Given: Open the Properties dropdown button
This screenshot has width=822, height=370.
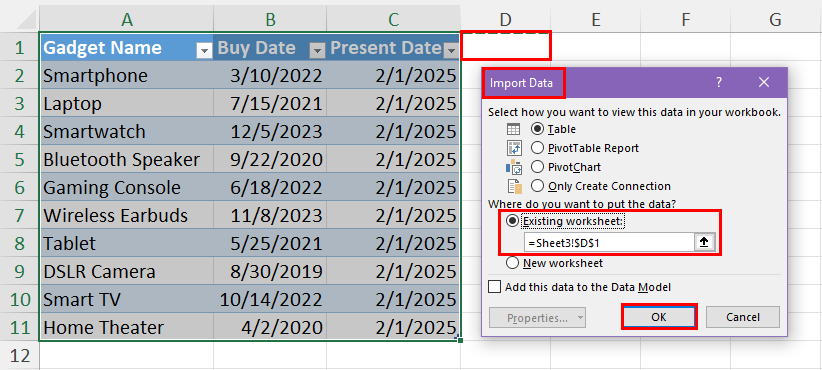Looking at the screenshot, I should (x=537, y=318).
